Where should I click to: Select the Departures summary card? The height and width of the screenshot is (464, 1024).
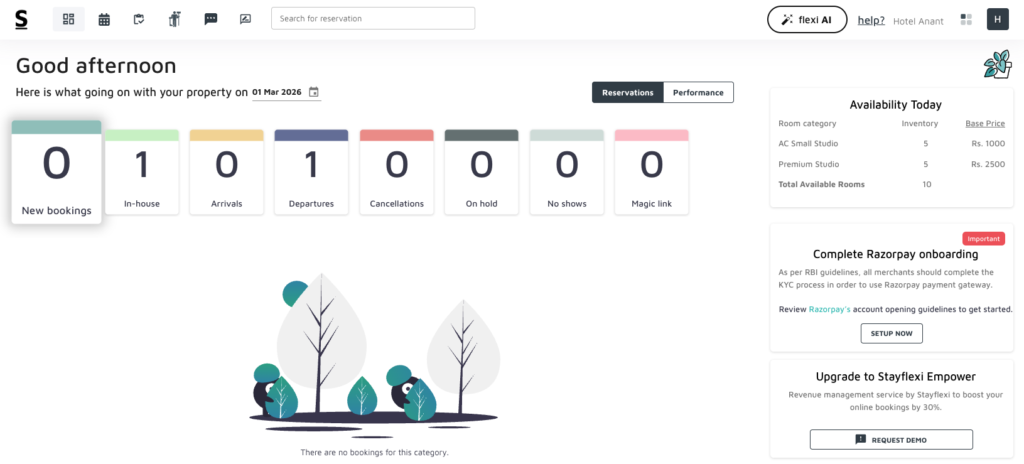311,172
